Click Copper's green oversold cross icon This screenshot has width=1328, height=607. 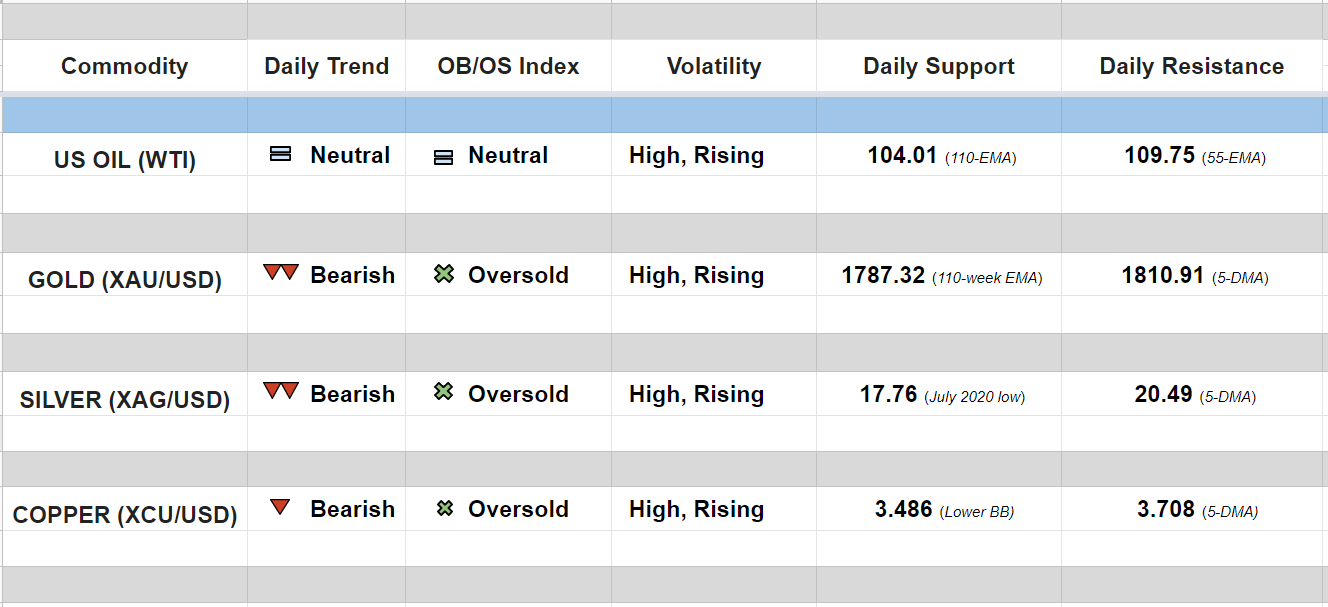tap(444, 509)
